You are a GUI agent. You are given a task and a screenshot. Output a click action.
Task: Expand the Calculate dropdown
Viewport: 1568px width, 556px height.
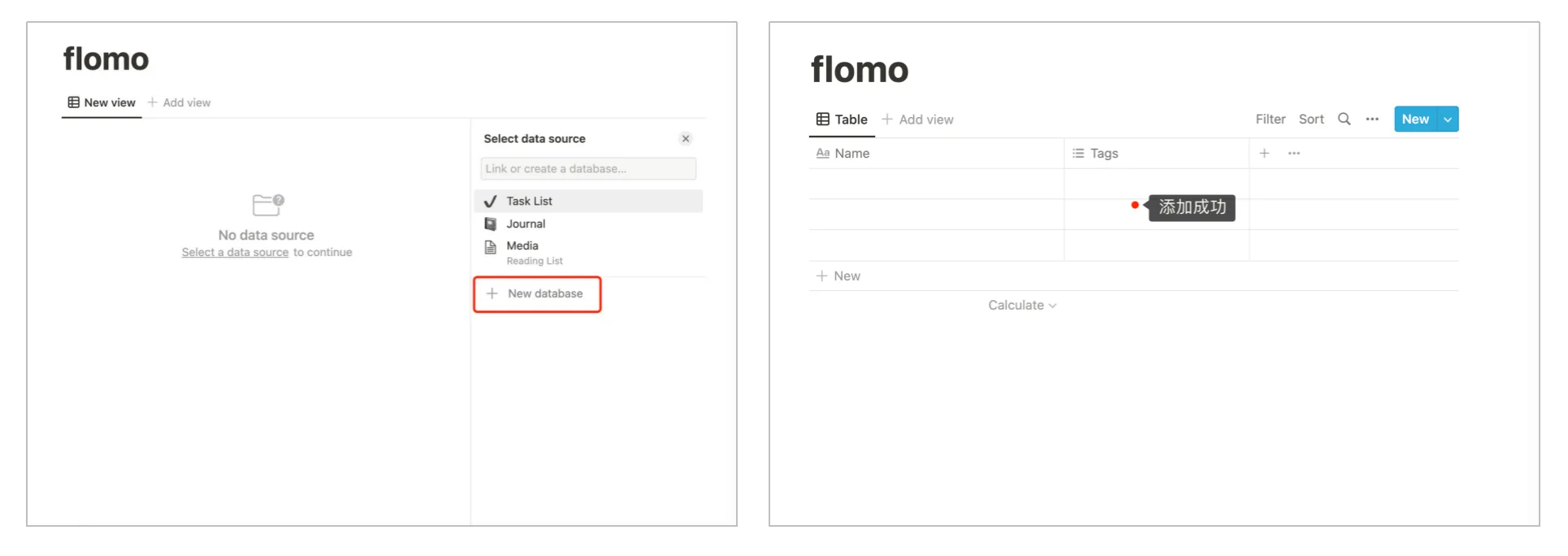1021,306
